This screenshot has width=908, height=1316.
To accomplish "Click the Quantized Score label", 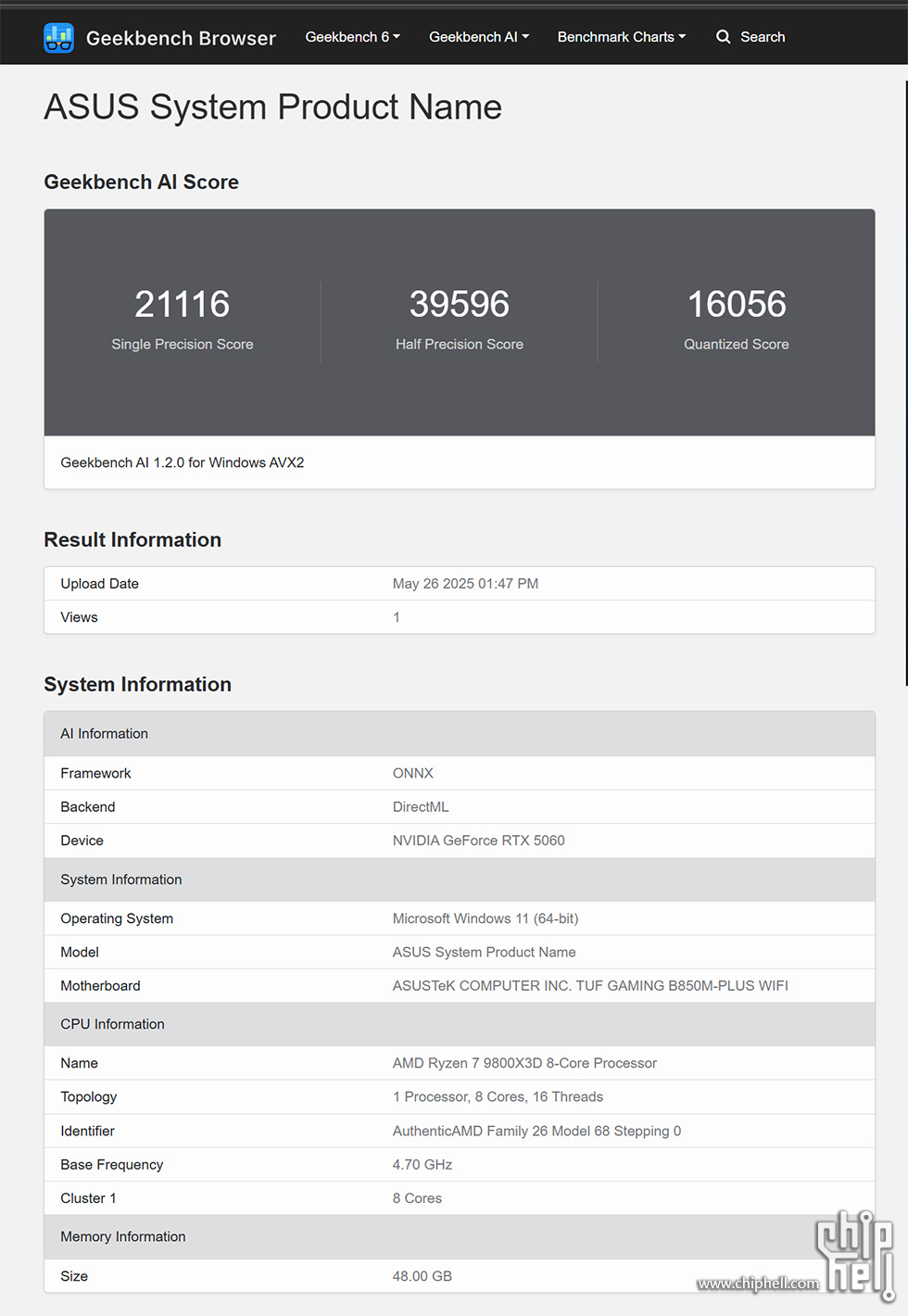I will click(x=737, y=344).
